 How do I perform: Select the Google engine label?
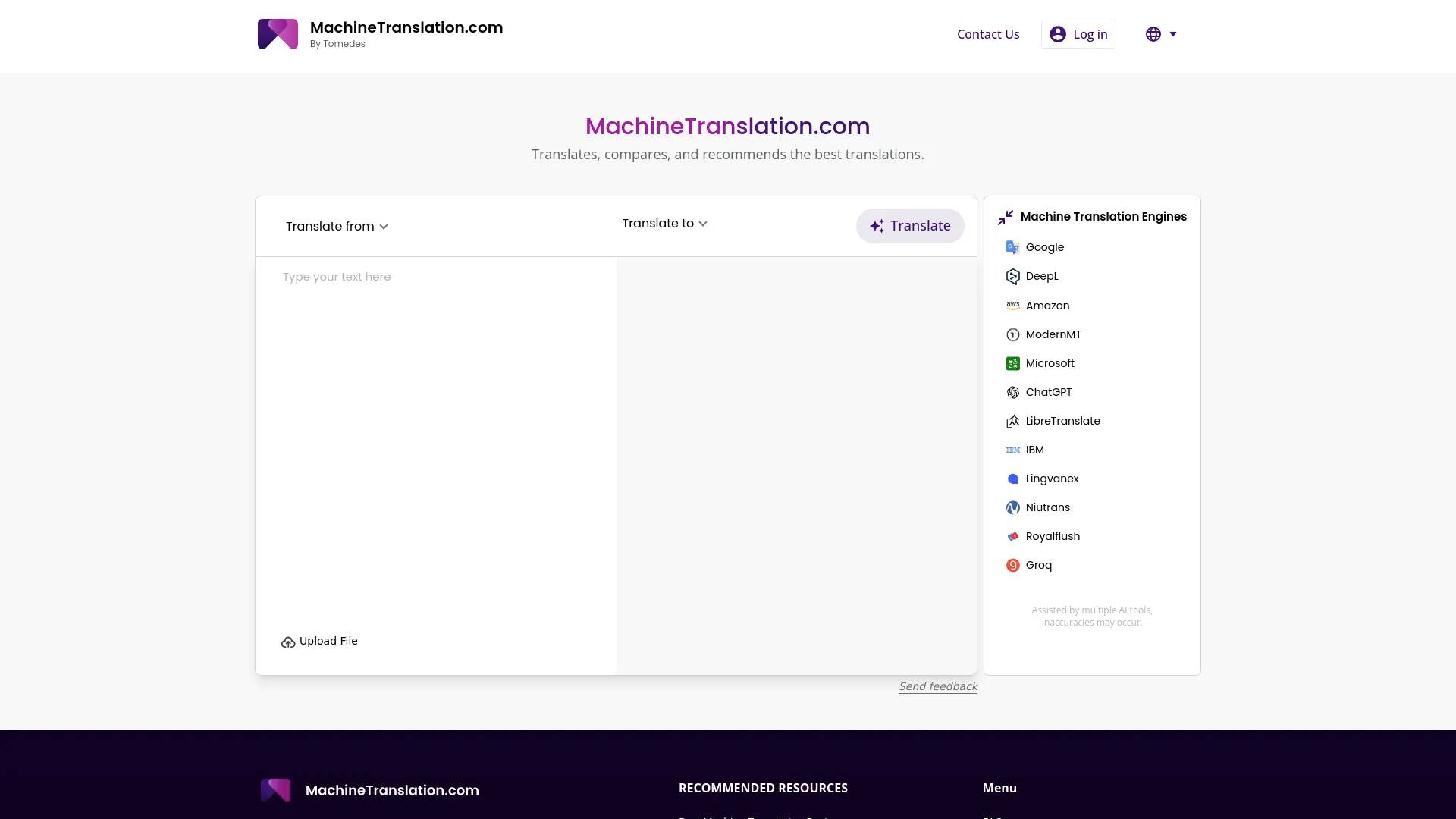pos(1045,247)
